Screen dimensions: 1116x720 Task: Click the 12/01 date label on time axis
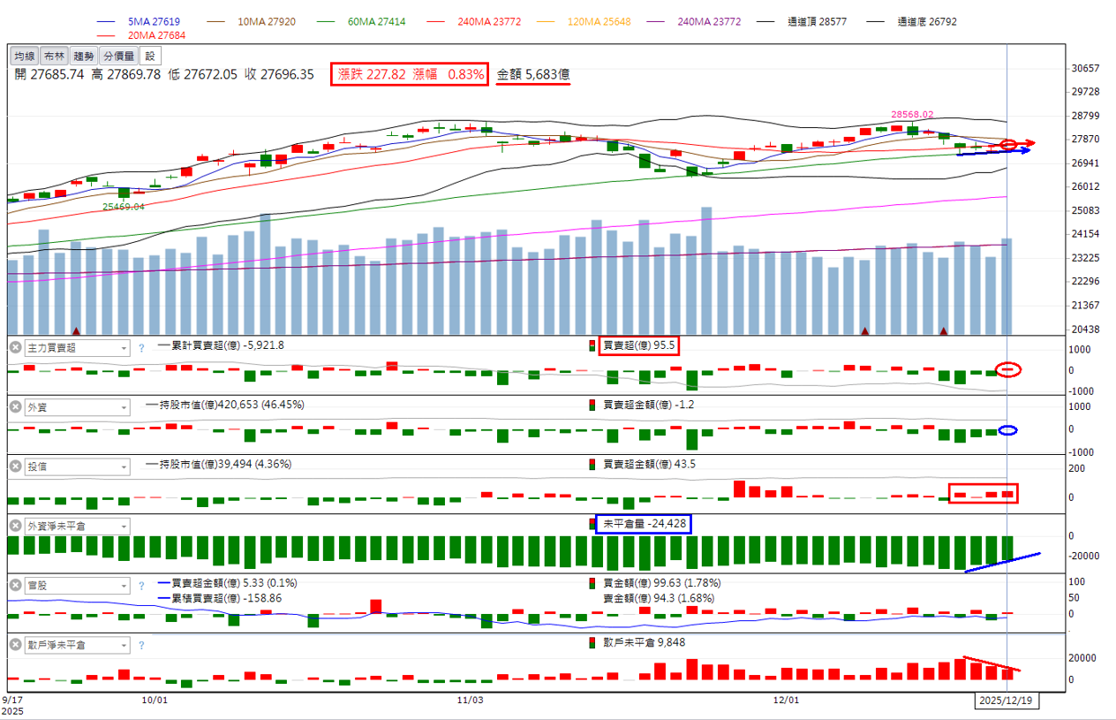pyautogui.click(x=786, y=700)
